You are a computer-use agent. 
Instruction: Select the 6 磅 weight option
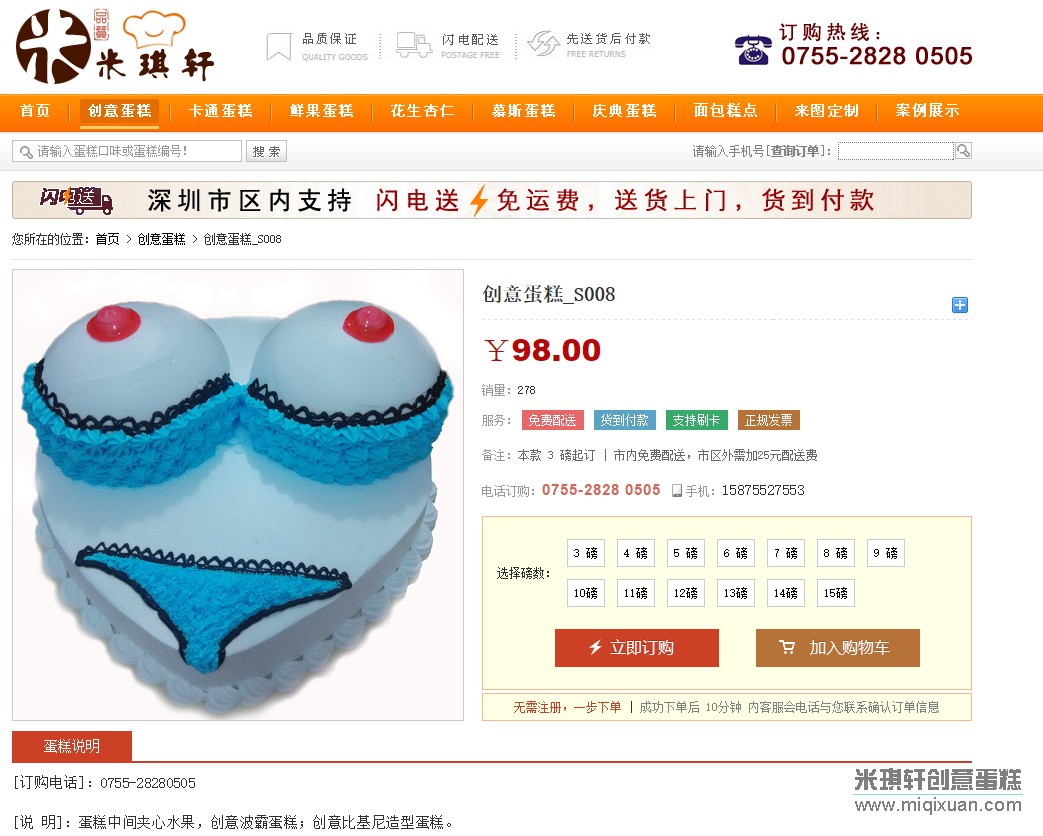[x=736, y=553]
